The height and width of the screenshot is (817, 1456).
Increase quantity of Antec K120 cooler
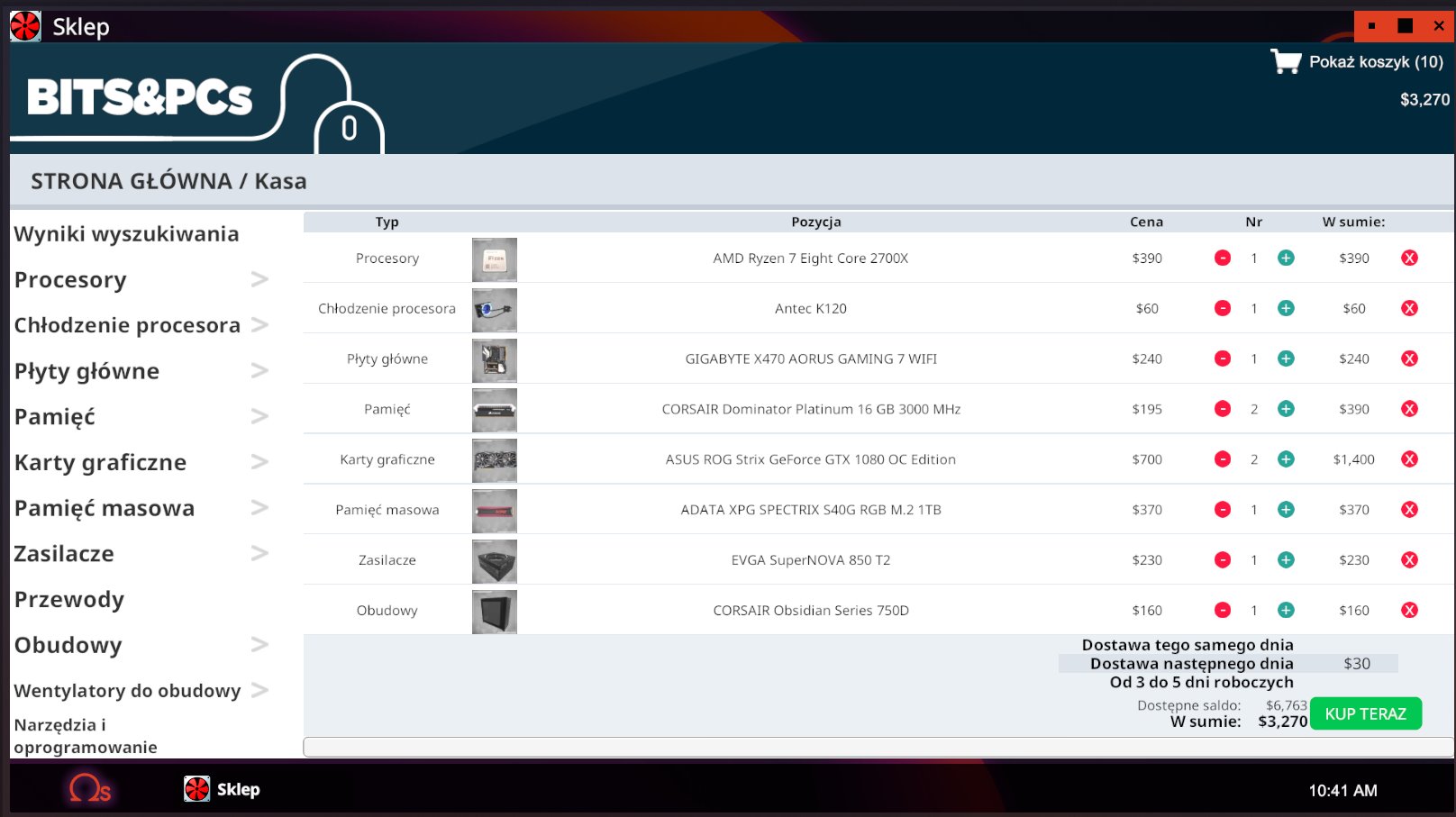(x=1286, y=309)
